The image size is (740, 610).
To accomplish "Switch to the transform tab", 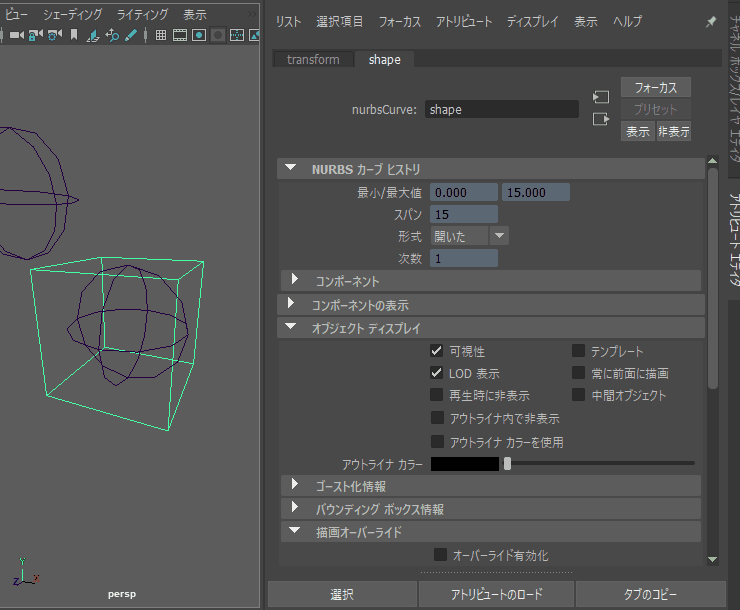I will tap(313, 59).
